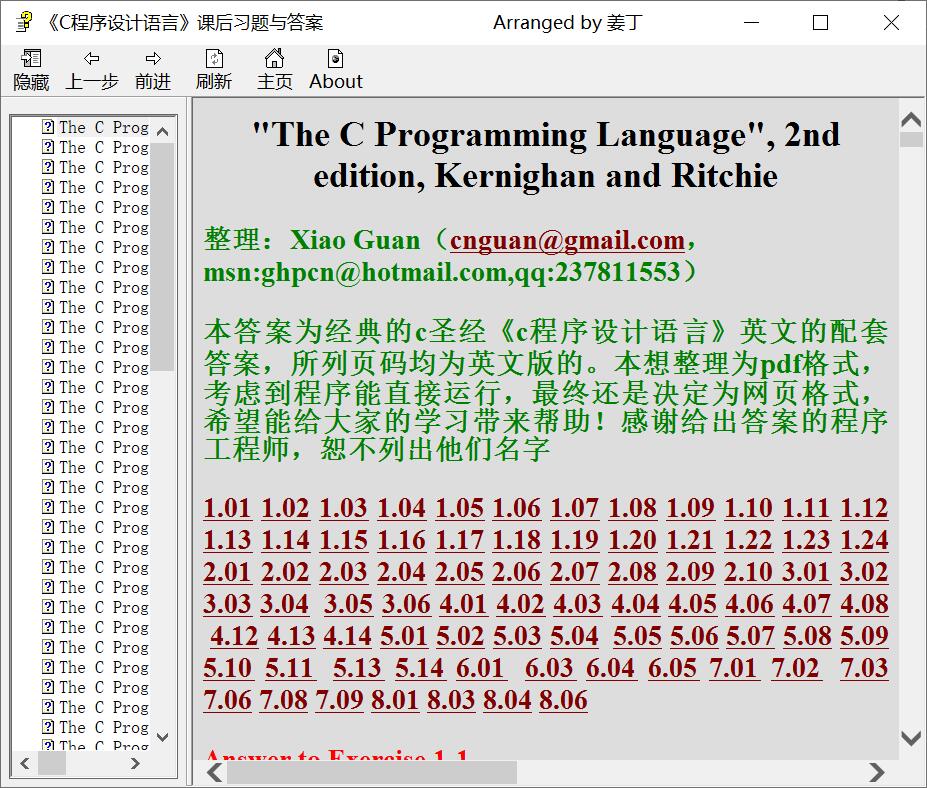
Task: Click the tree pane's vertical scrollbar thumb
Action: [x=163, y=257]
